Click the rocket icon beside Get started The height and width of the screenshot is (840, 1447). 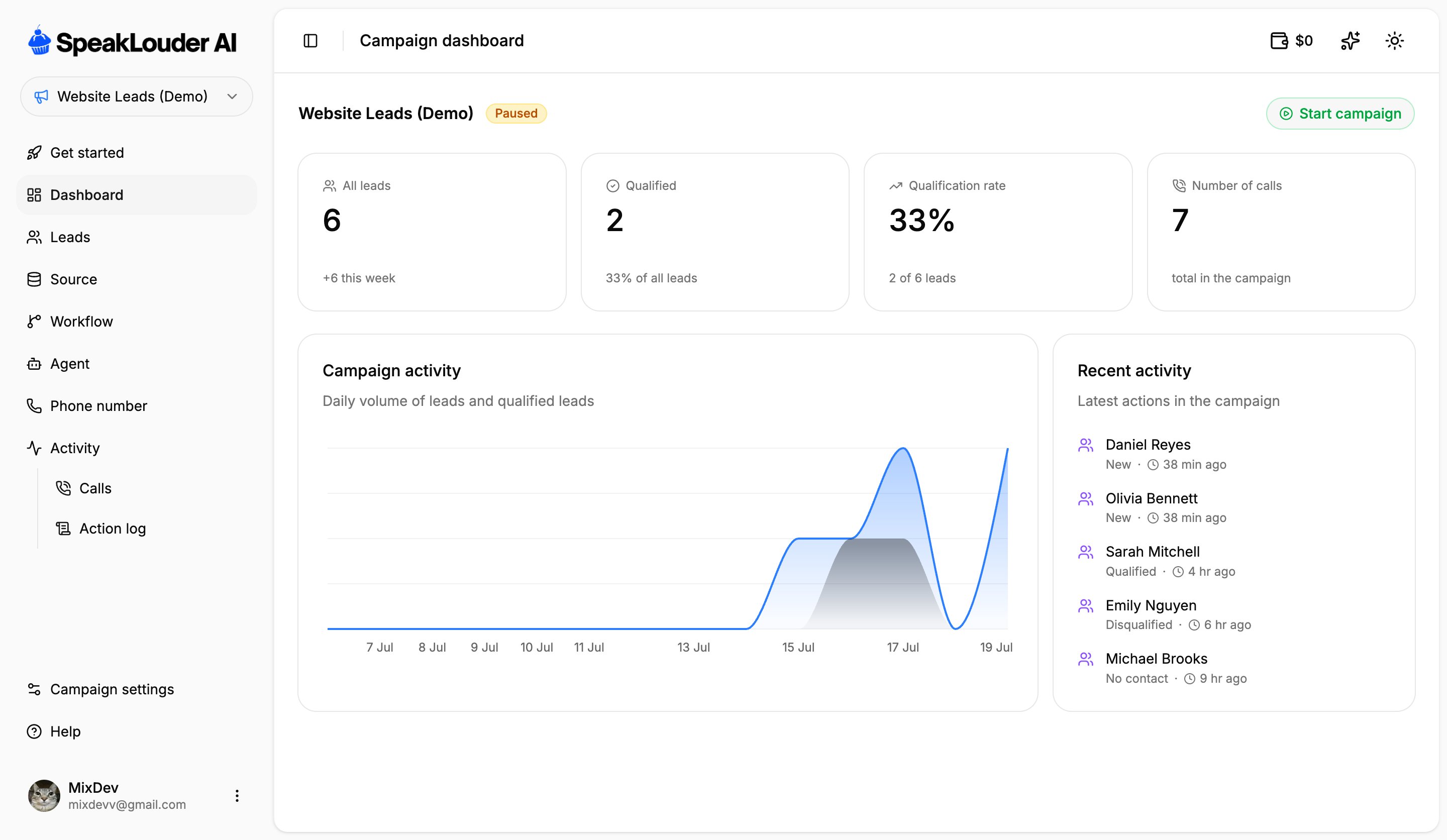tap(34, 153)
